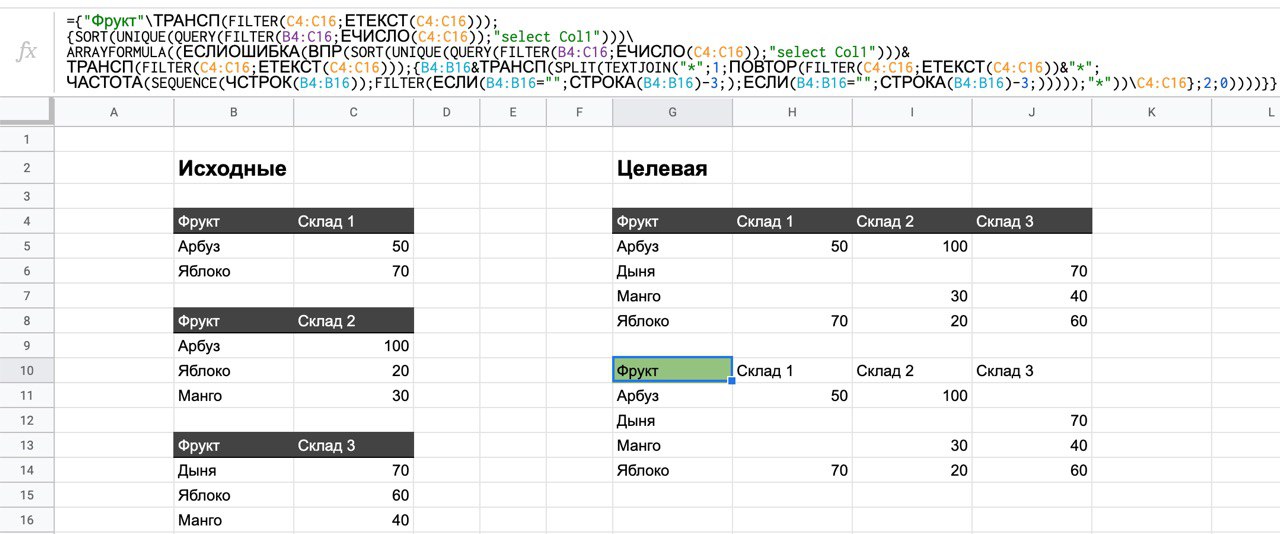Select row 16 header
Viewport: 1280px width, 534px height.
(x=27, y=520)
